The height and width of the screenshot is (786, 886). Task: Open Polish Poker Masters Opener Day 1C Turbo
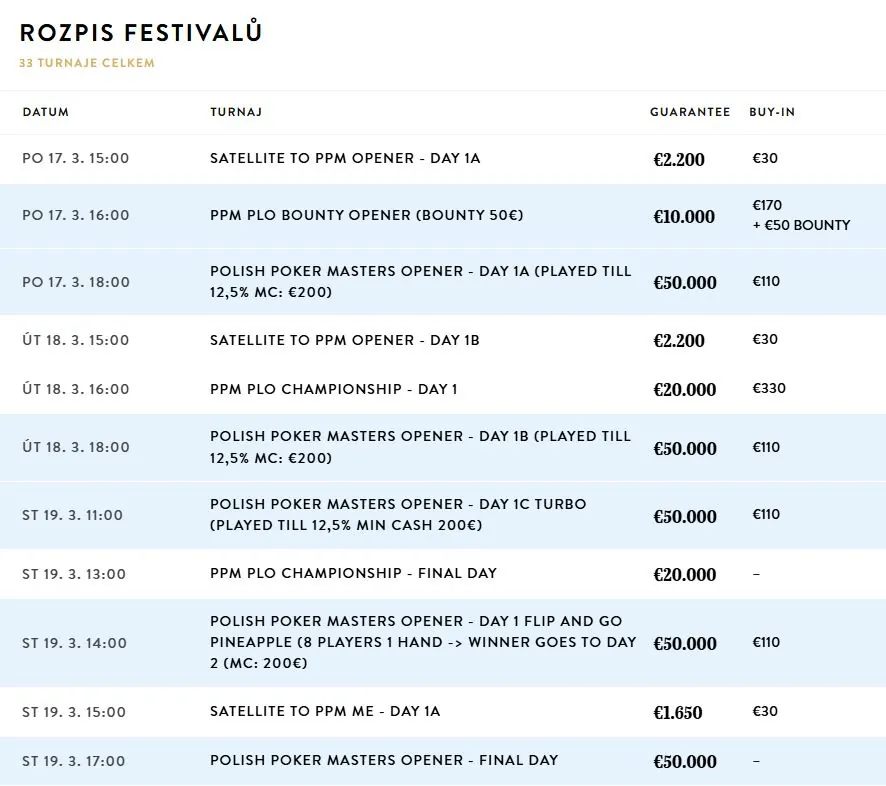443,515
